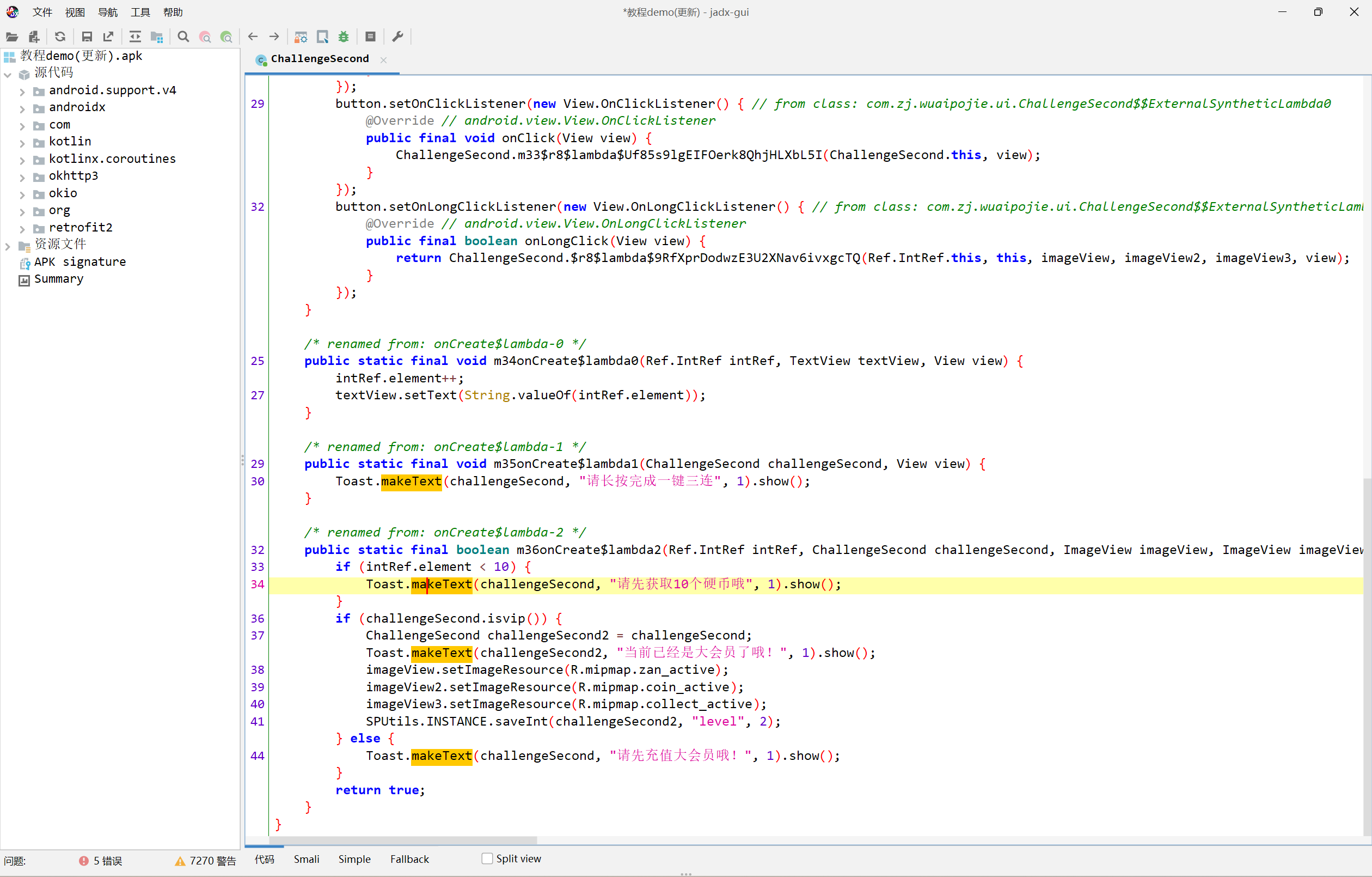Collapse the 源代码 tree node
The image size is (1372, 877).
coord(8,74)
